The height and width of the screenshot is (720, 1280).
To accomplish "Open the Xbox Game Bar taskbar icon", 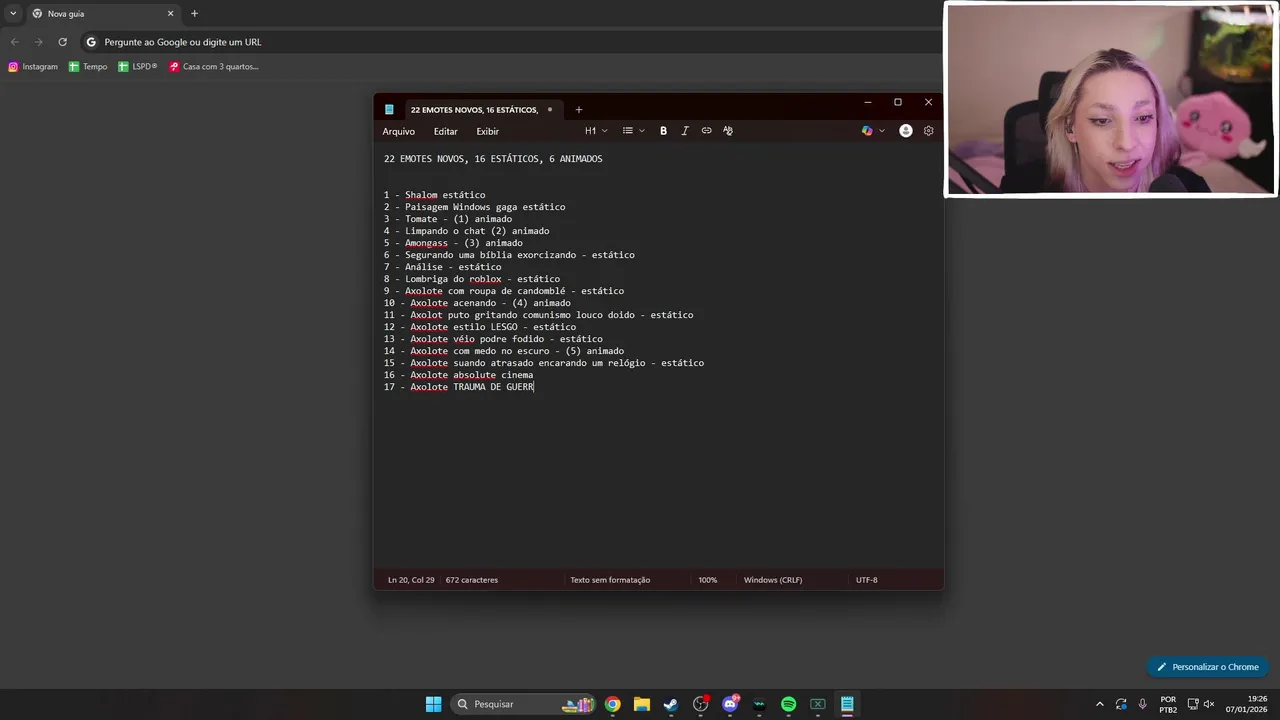I will (x=818, y=704).
